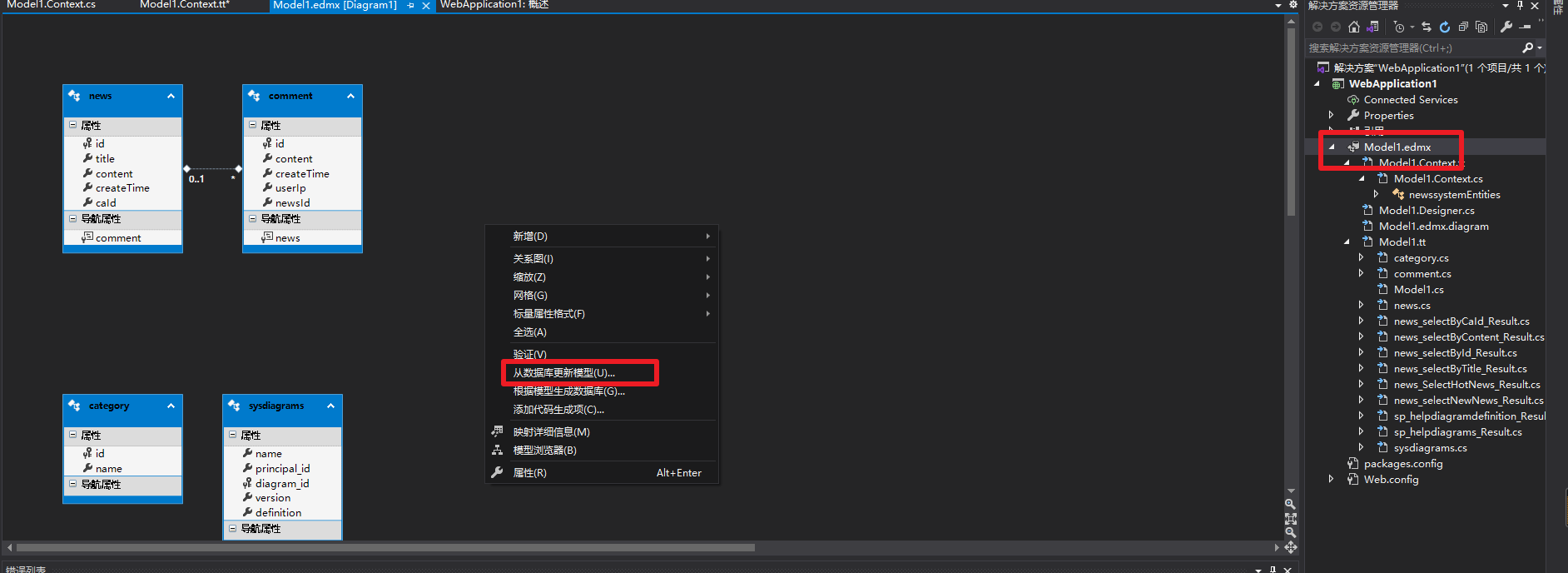Open pending changes filter dropdown arrow

(x=1412, y=27)
